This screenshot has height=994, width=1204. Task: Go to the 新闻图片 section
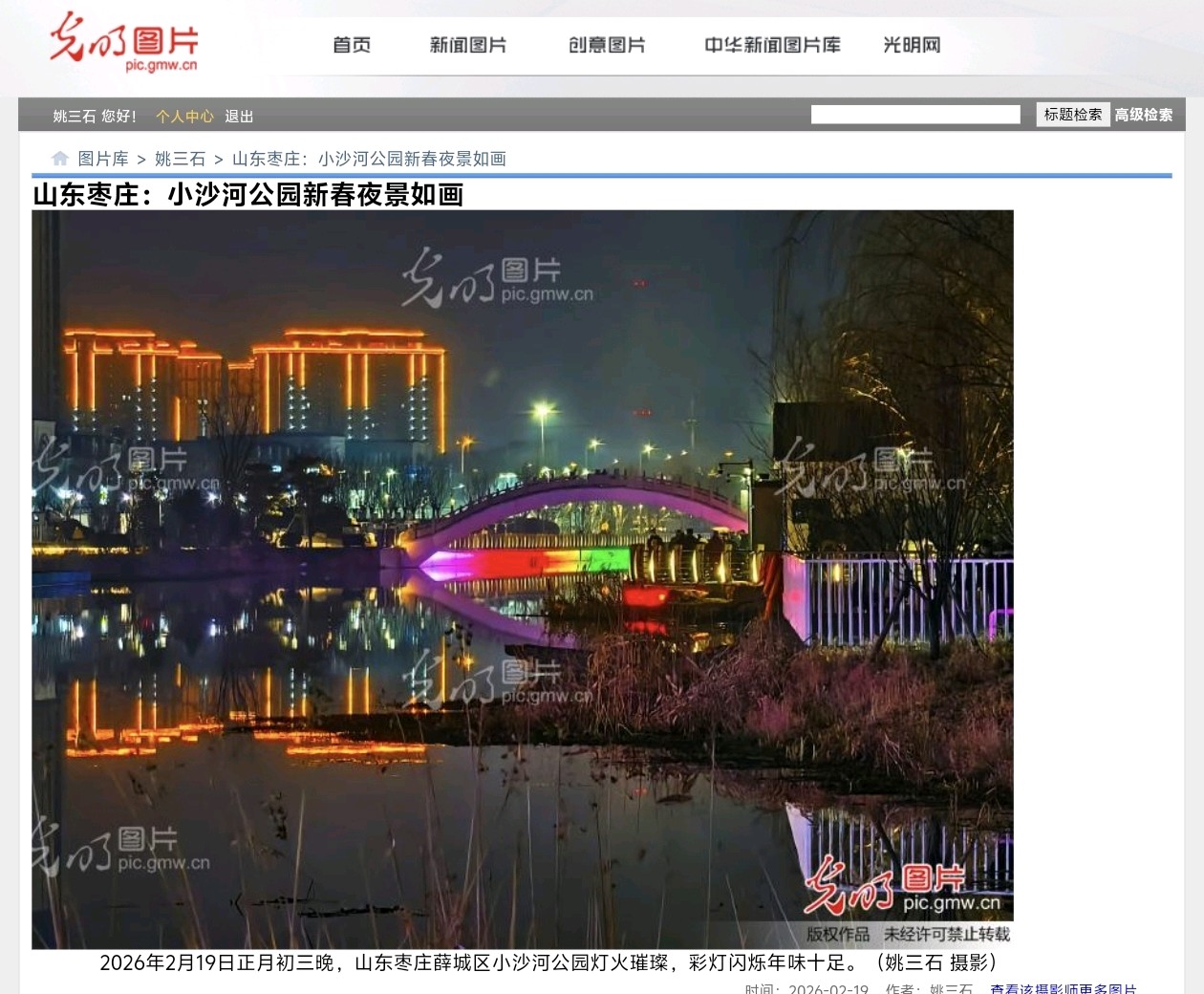pos(468,45)
